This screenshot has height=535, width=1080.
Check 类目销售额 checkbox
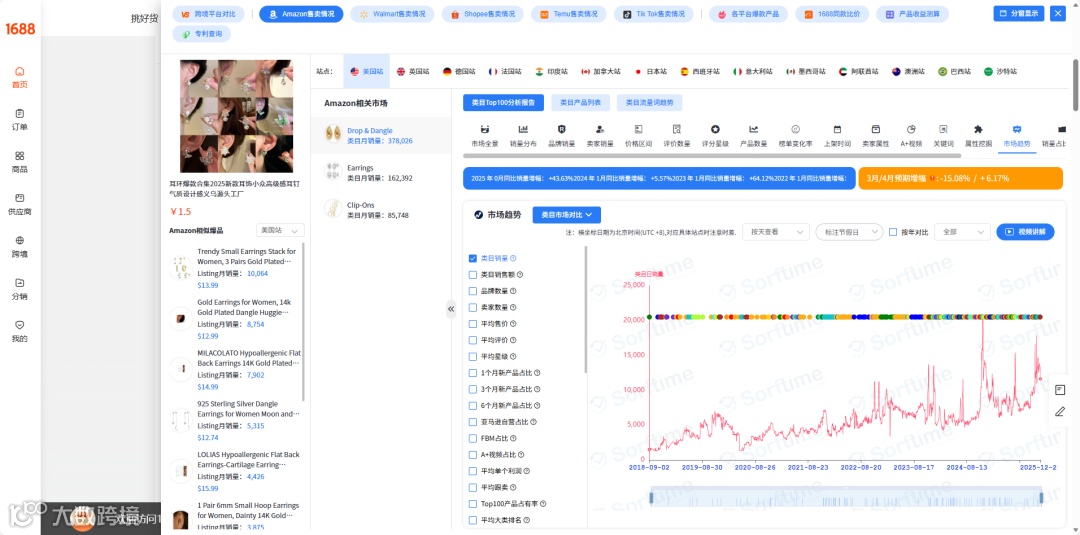click(x=472, y=275)
